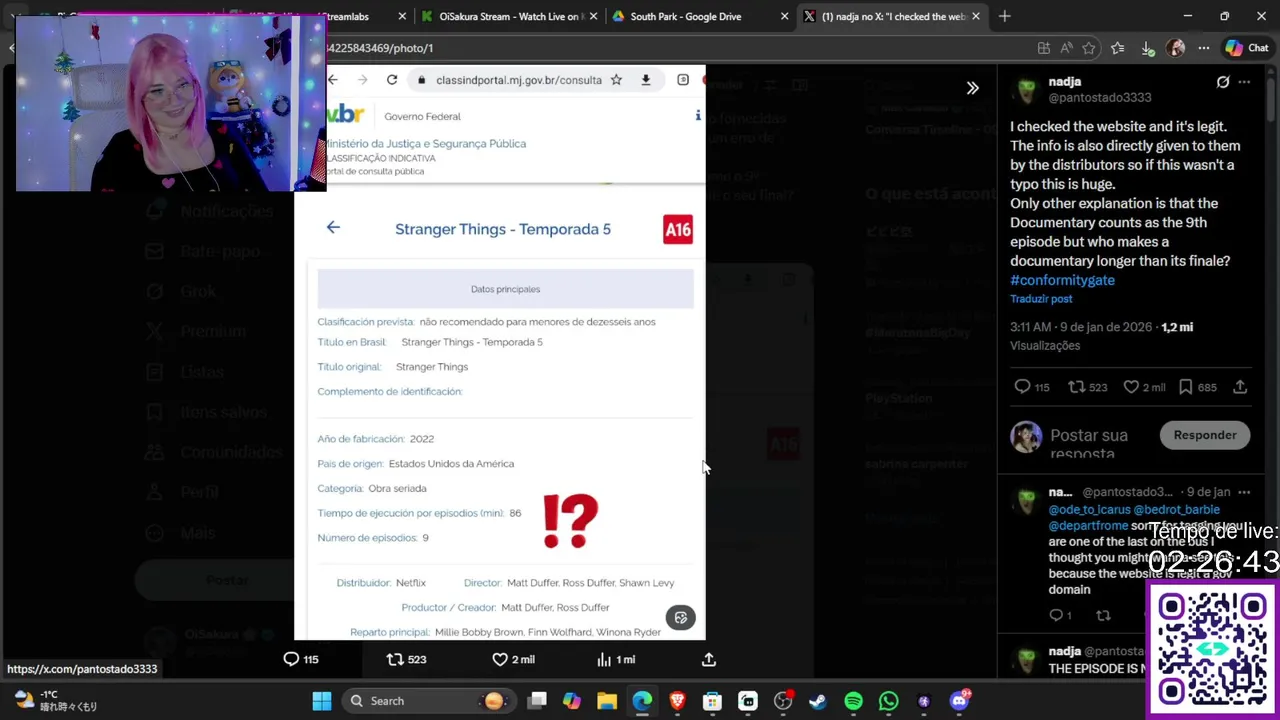Viewport: 1280px width, 720px height.
Task: Click the share icon below the photo
Action: [709, 659]
